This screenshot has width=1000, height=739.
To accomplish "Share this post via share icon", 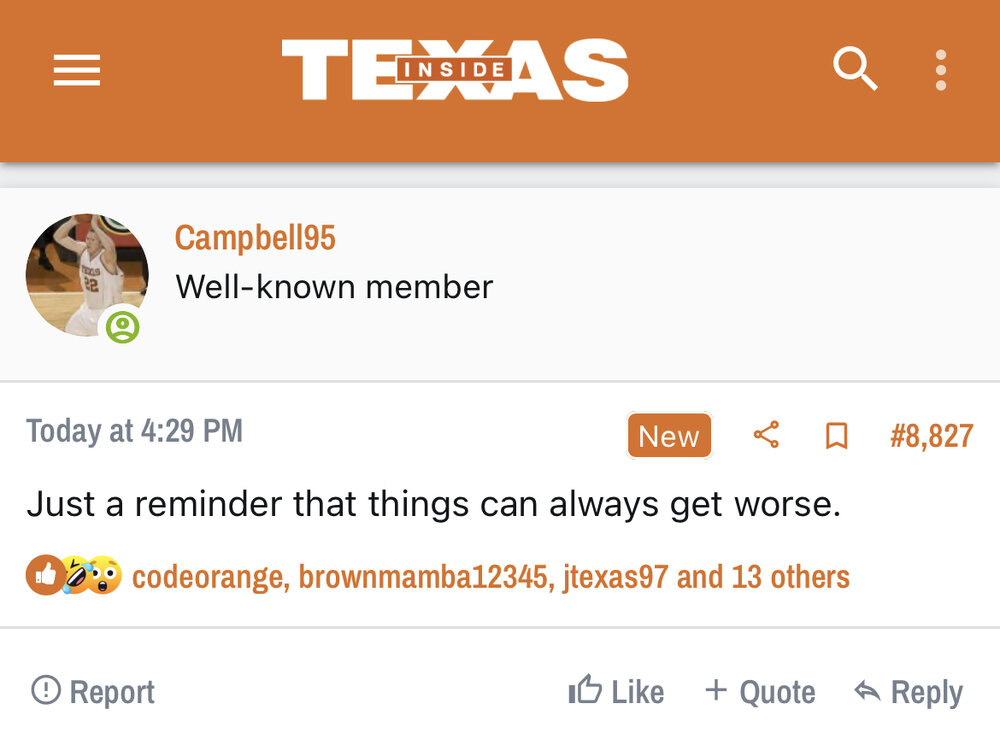I will (x=766, y=435).
